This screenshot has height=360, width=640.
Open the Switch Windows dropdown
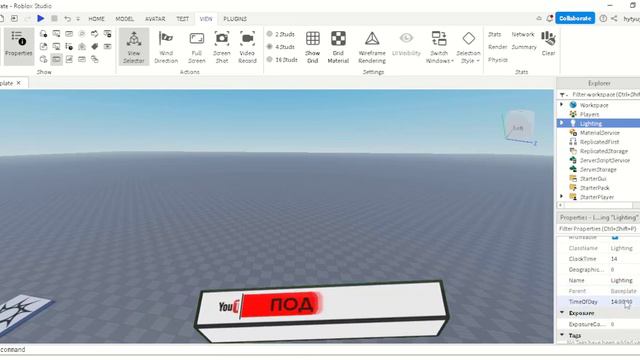pyautogui.click(x=439, y=47)
